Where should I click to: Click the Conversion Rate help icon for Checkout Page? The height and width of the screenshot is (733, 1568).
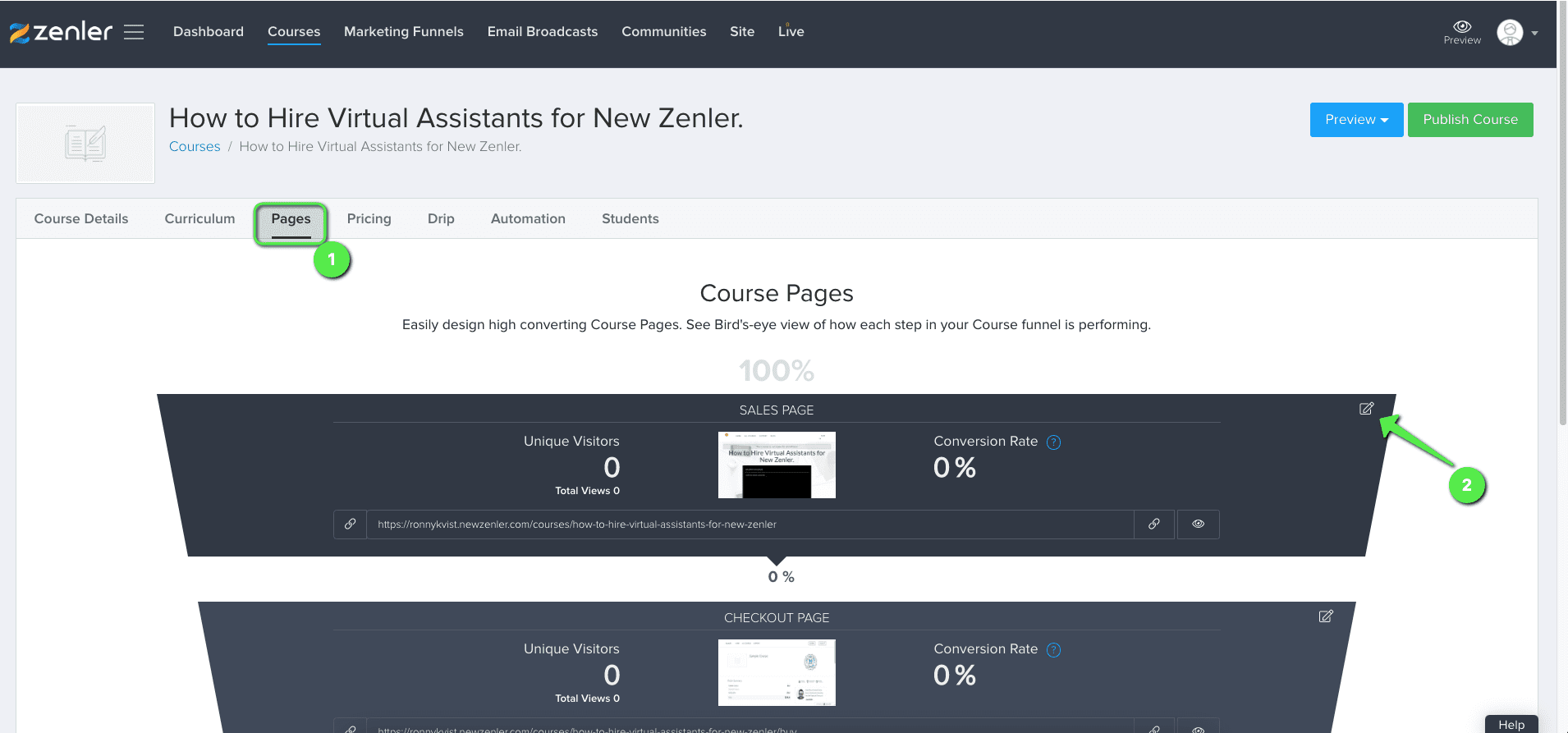click(1054, 650)
